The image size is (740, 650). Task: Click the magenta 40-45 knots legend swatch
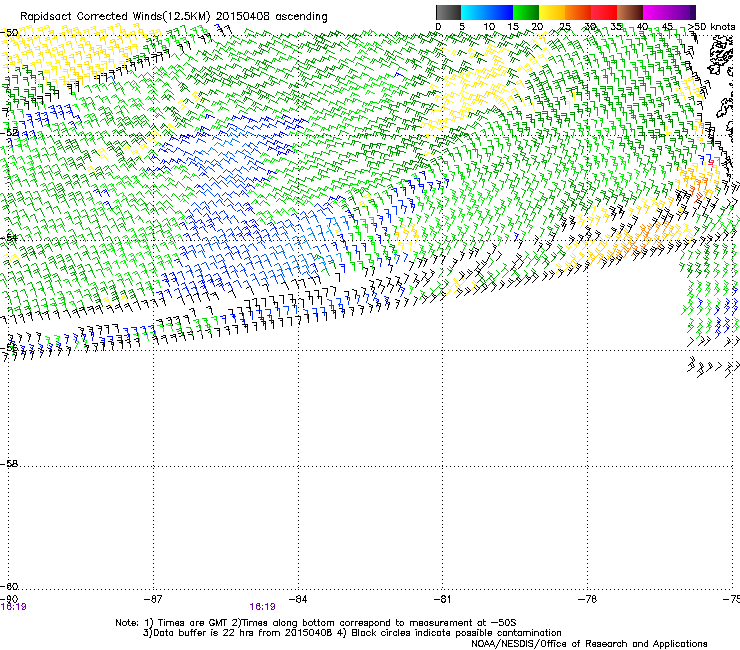click(656, 12)
